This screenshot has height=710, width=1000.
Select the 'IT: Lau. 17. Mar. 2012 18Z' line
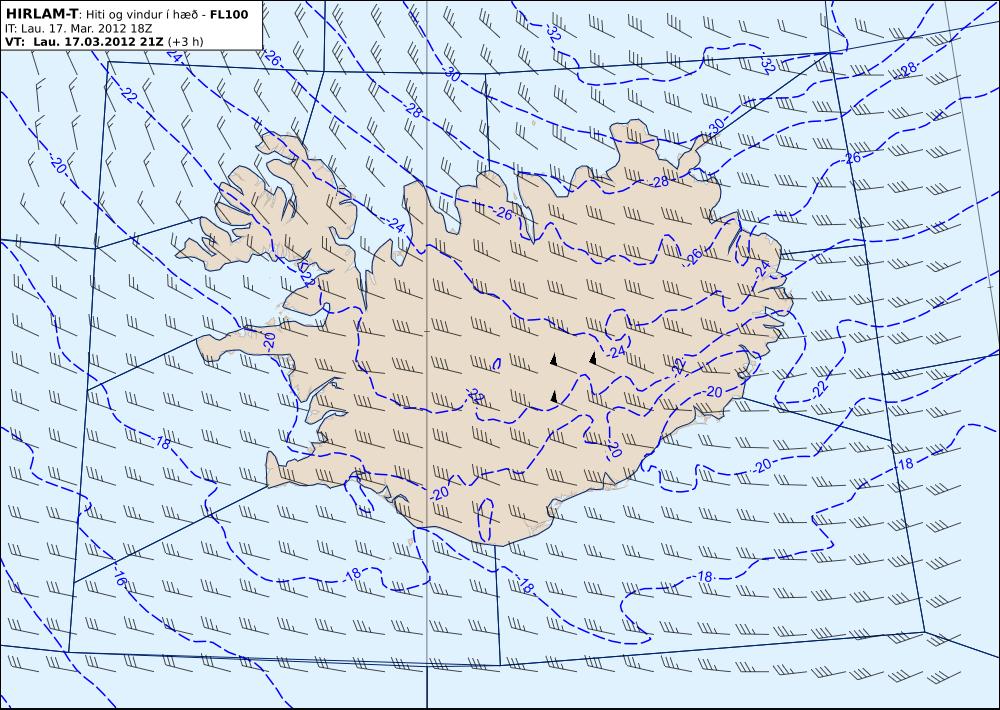78,29
